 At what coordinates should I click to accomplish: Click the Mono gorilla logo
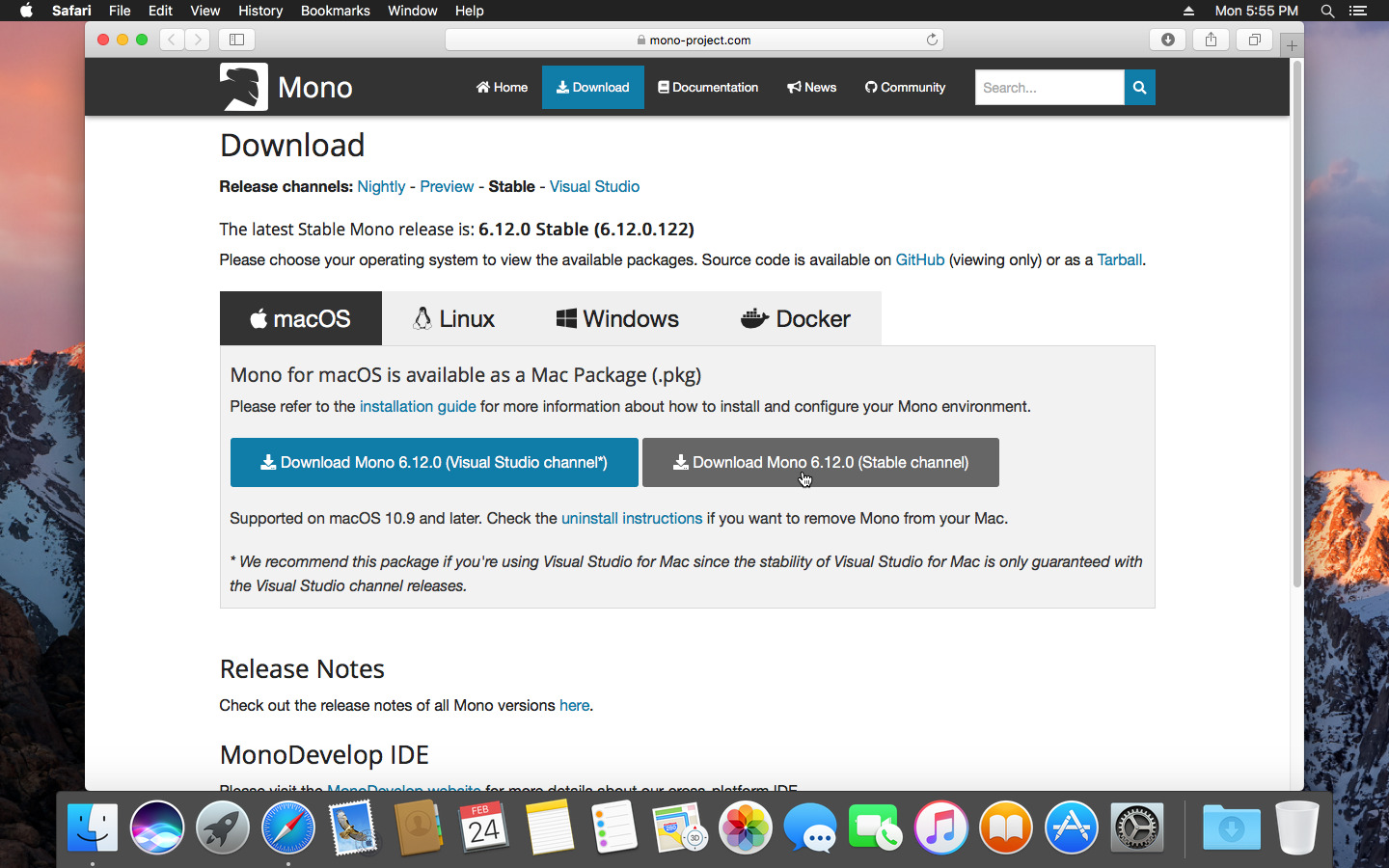(243, 87)
